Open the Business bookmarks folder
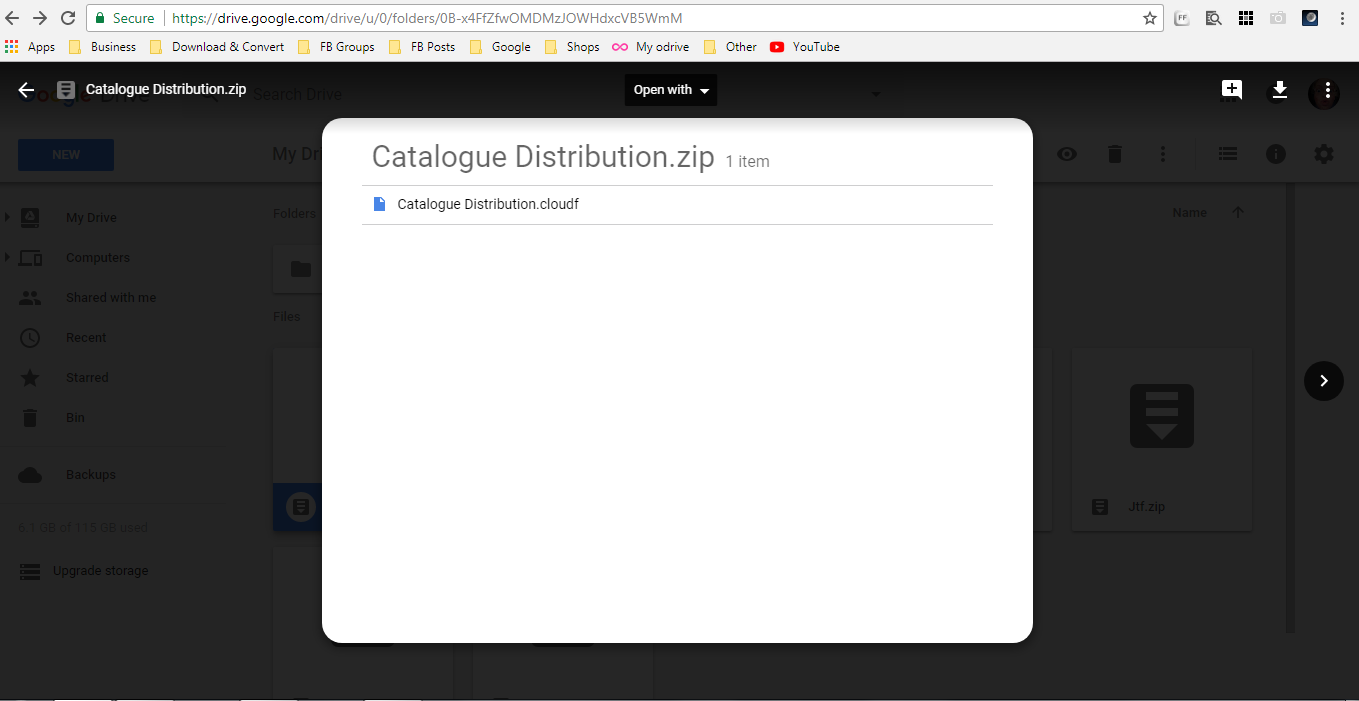This screenshot has height=701, width=1359. click(103, 47)
